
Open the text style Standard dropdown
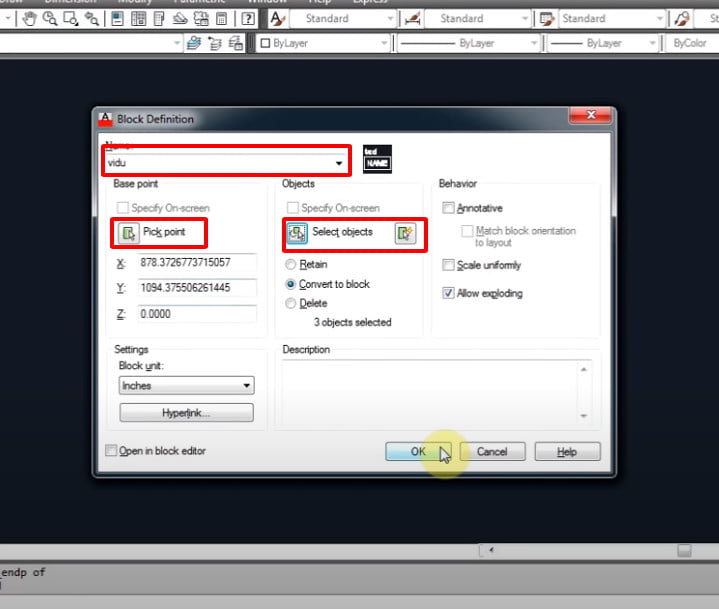(x=343, y=19)
